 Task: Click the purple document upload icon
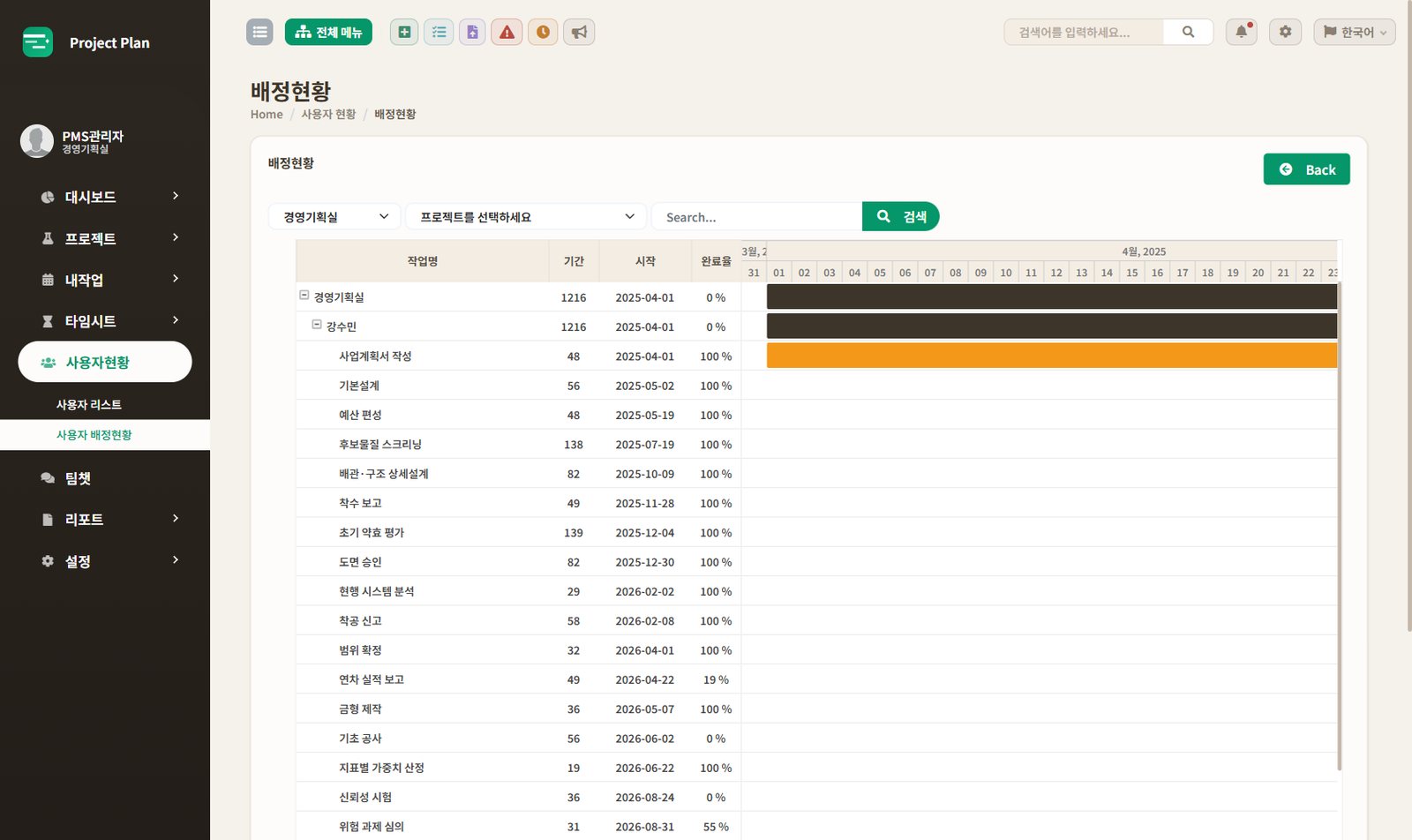pyautogui.click(x=472, y=32)
